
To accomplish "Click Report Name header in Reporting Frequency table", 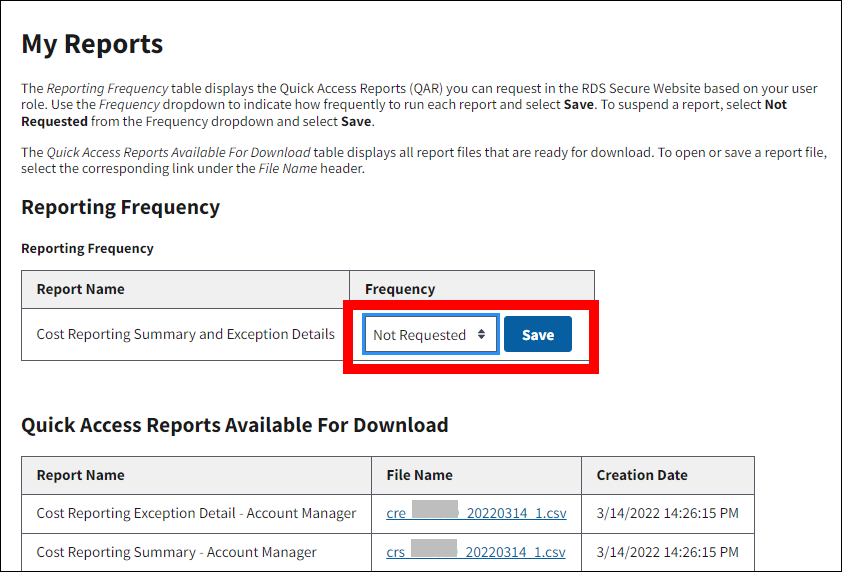I will click(81, 289).
